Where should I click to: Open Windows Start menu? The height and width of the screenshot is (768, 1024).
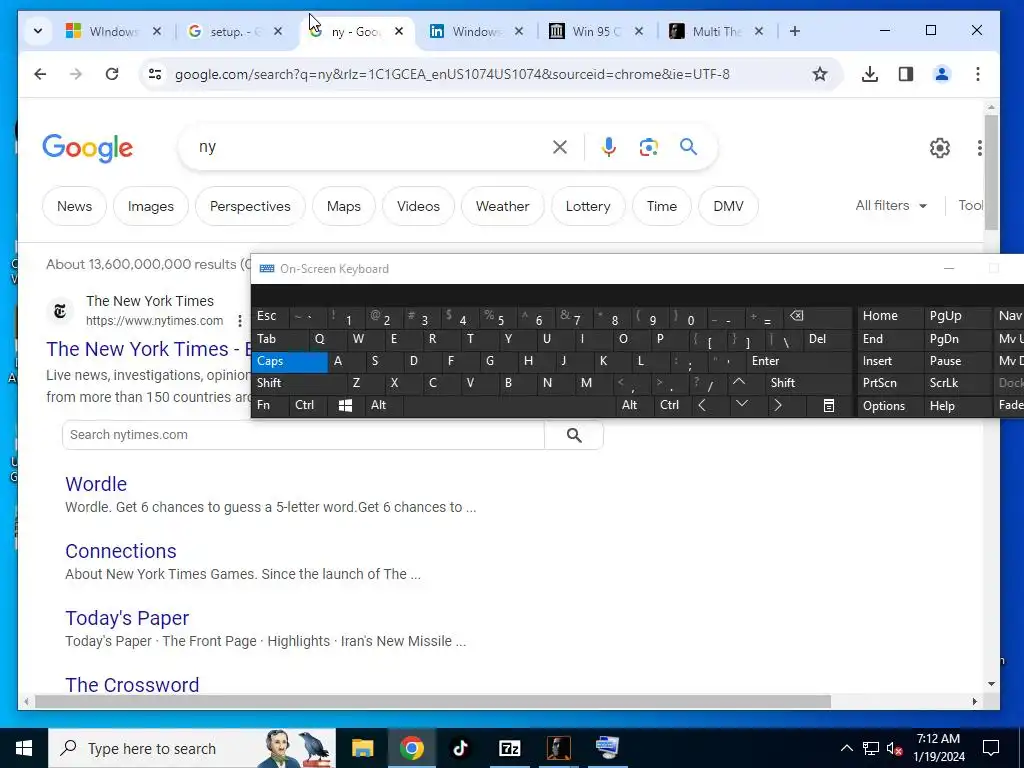[x=24, y=748]
